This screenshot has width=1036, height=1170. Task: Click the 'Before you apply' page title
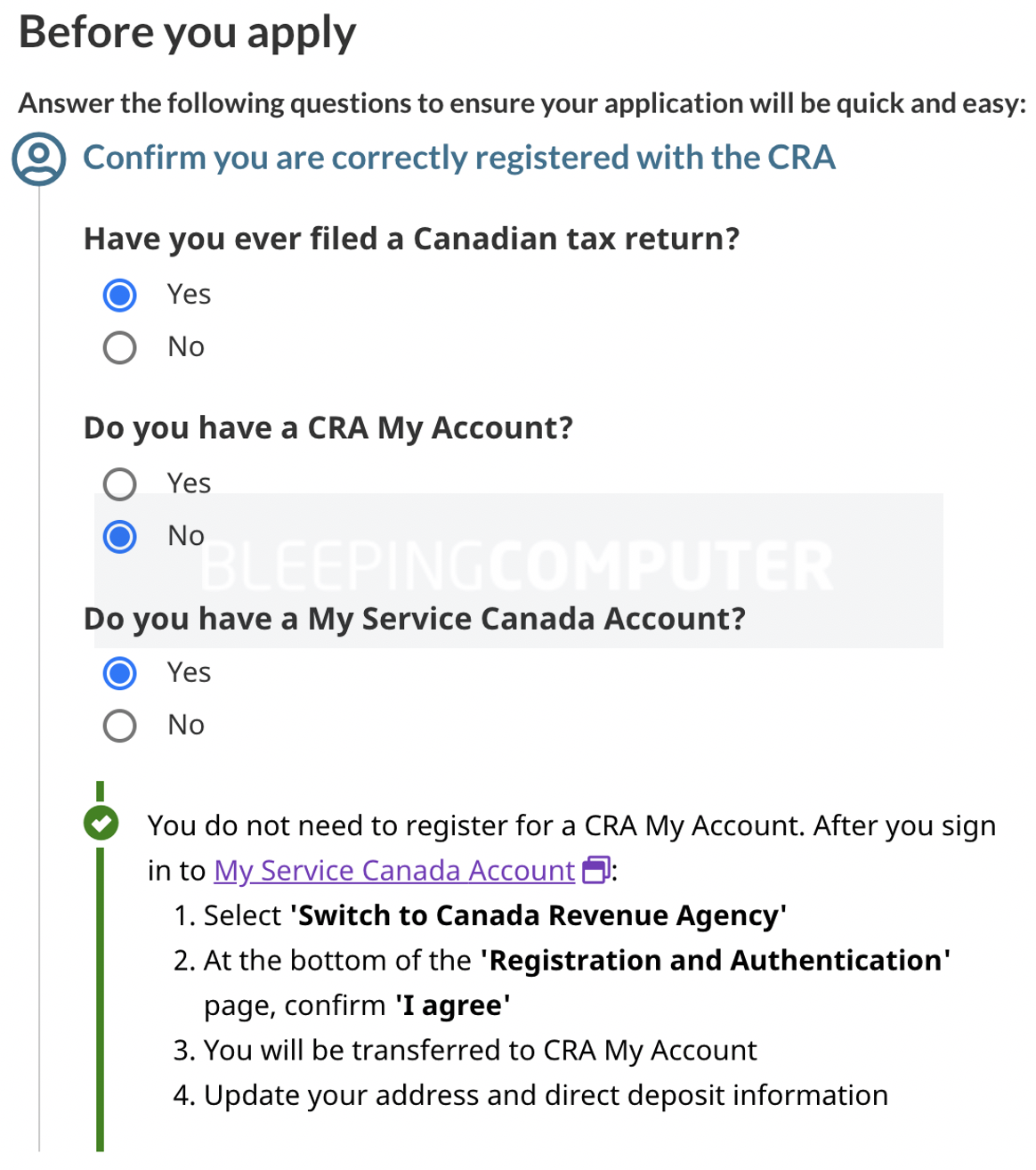coord(187,33)
